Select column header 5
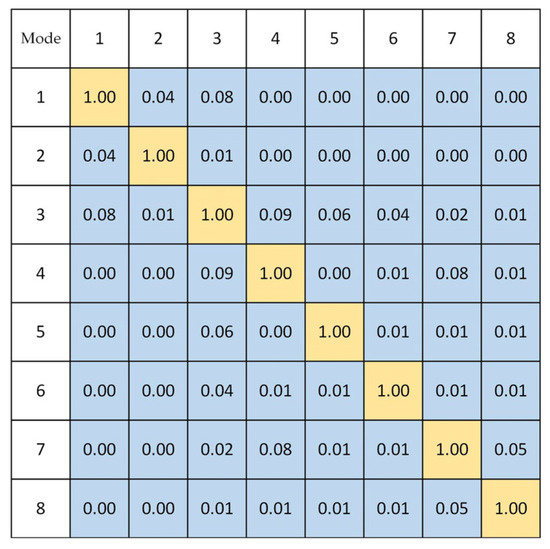Image resolution: width=550 pixels, height=549 pixels. coord(334,39)
